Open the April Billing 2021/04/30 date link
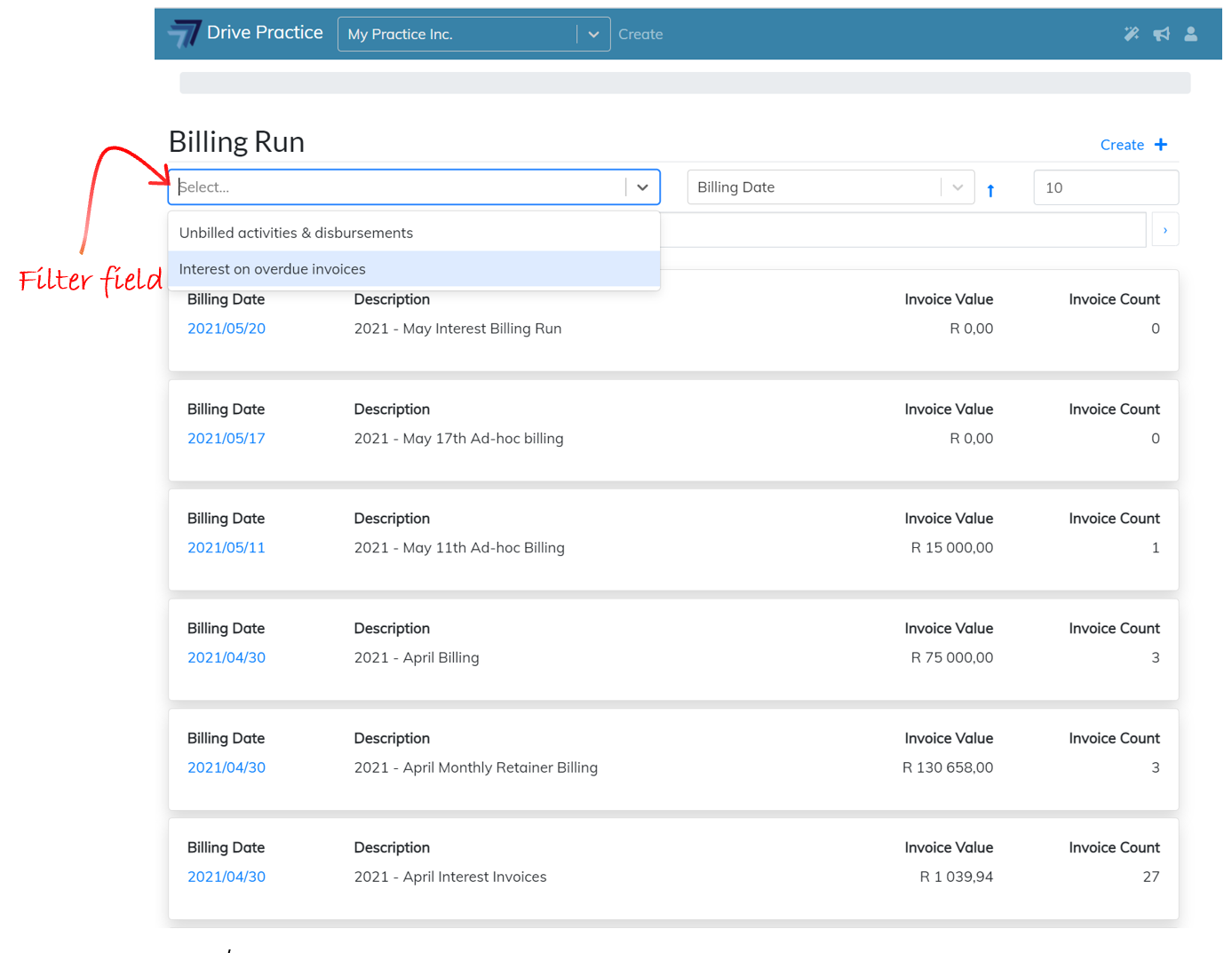This screenshot has width=1232, height=953. (x=227, y=658)
